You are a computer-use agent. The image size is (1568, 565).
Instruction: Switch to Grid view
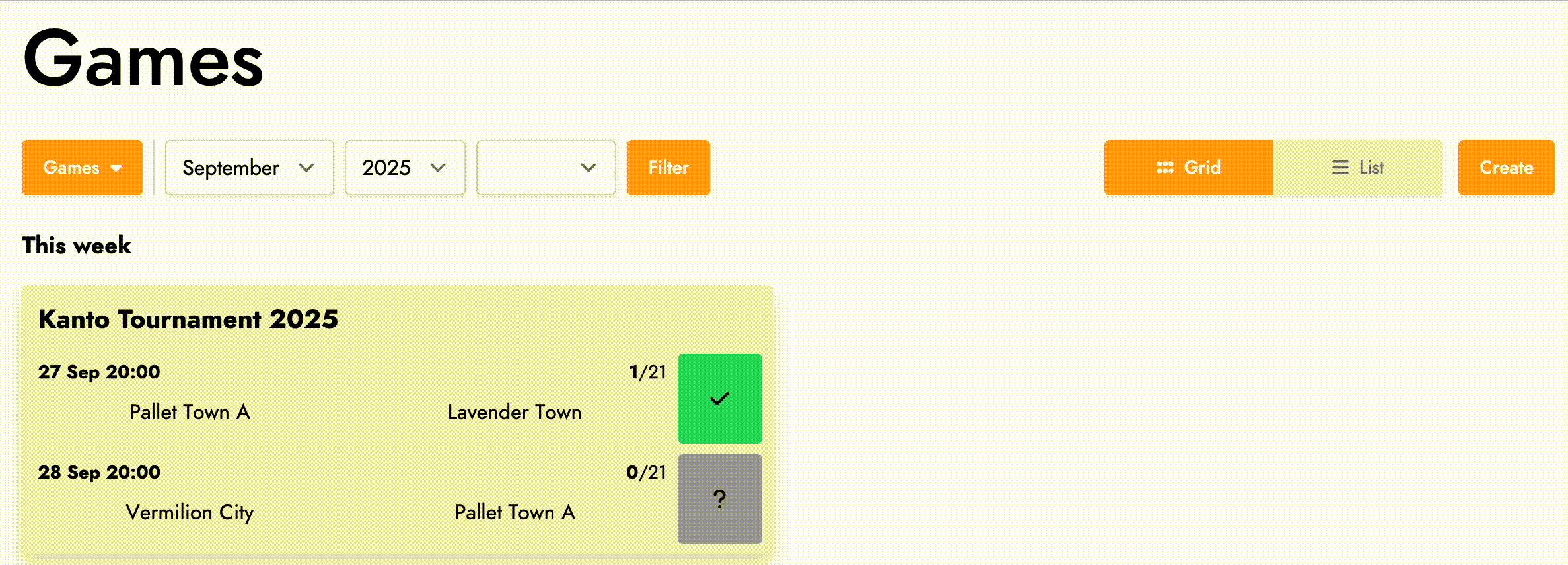(x=1188, y=168)
